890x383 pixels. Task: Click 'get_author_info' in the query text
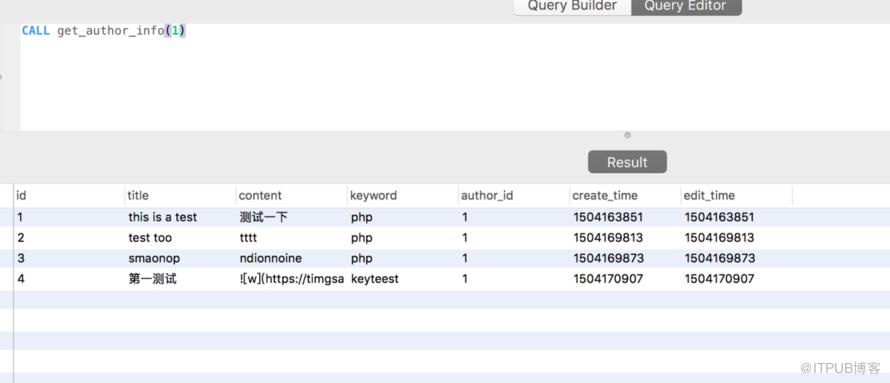click(111, 31)
